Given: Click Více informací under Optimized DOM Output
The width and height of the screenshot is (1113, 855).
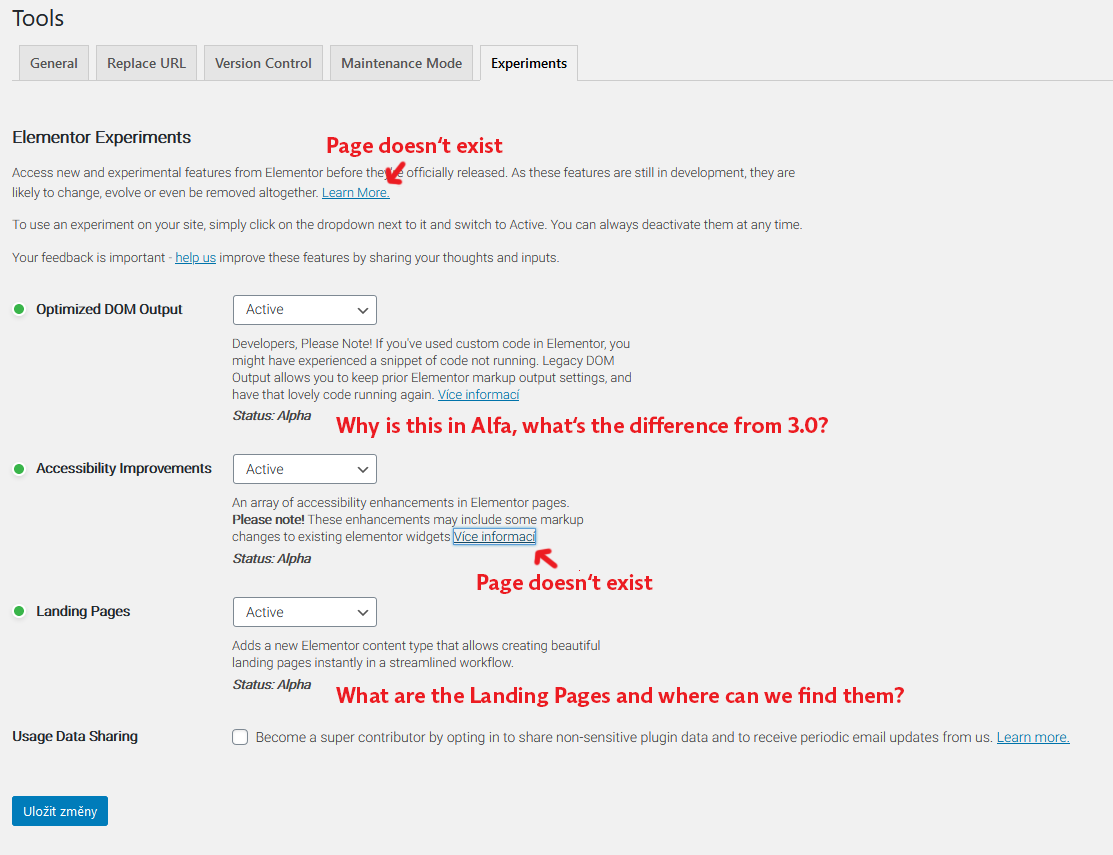Looking at the screenshot, I should click(x=478, y=394).
